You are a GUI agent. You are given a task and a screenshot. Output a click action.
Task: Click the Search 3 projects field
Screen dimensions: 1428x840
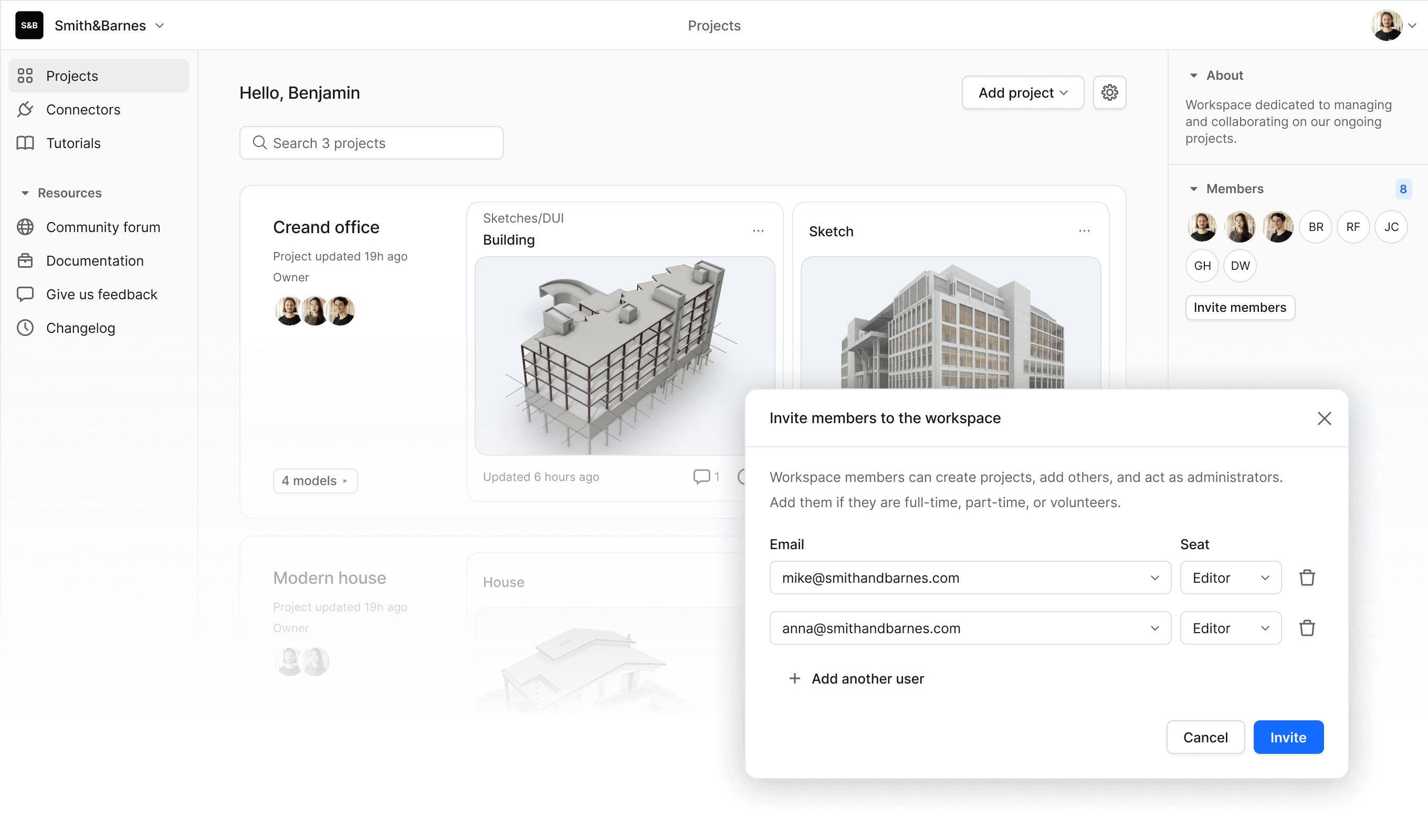(371, 143)
